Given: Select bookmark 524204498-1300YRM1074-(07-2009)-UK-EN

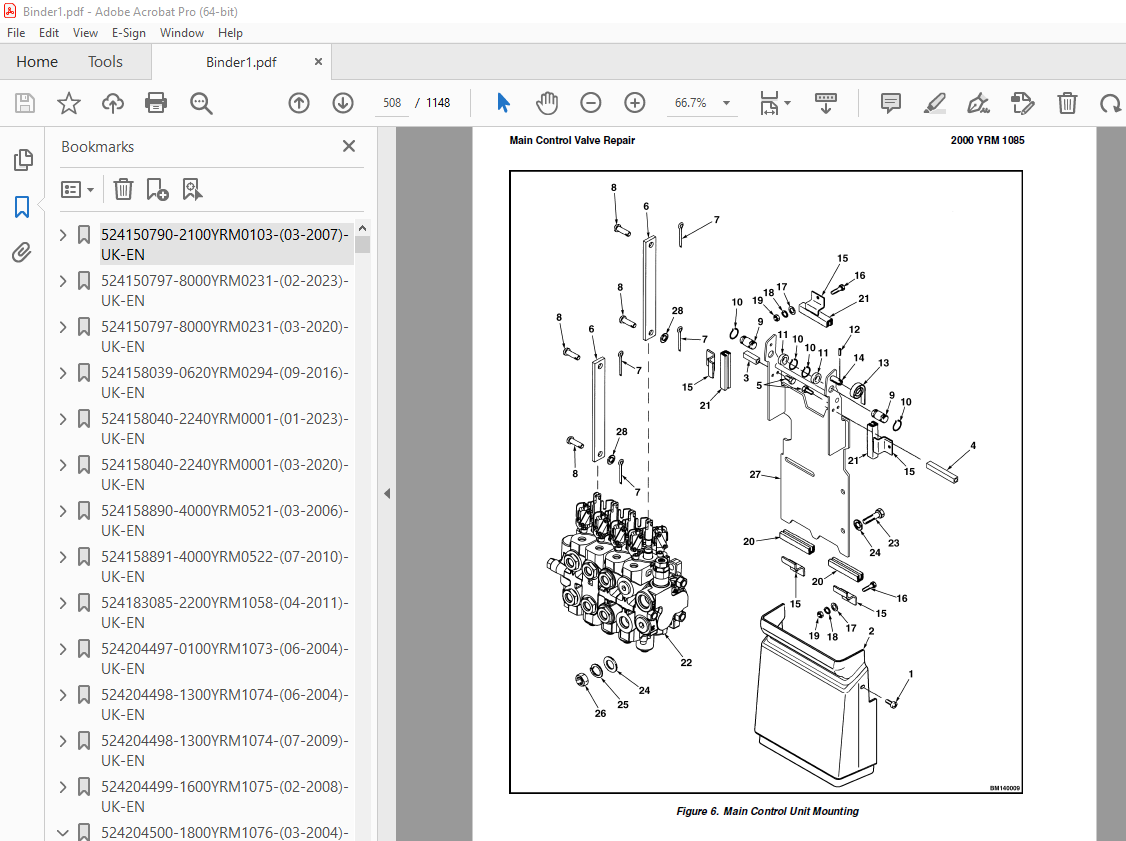Looking at the screenshot, I should (x=225, y=751).
